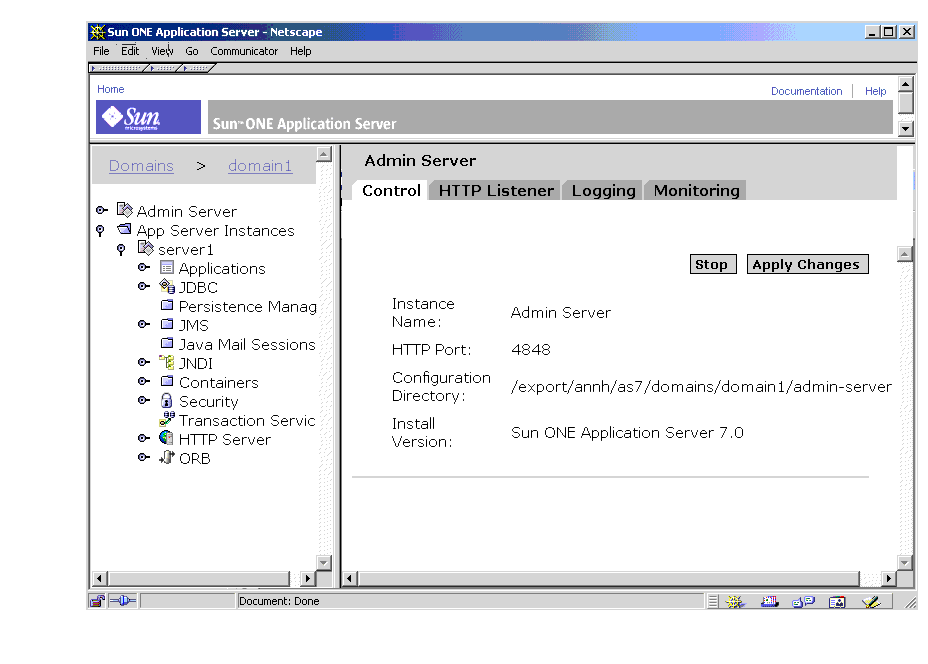Follow the domain1 breadcrumb link
The width and height of the screenshot is (928, 664).
[x=260, y=166]
